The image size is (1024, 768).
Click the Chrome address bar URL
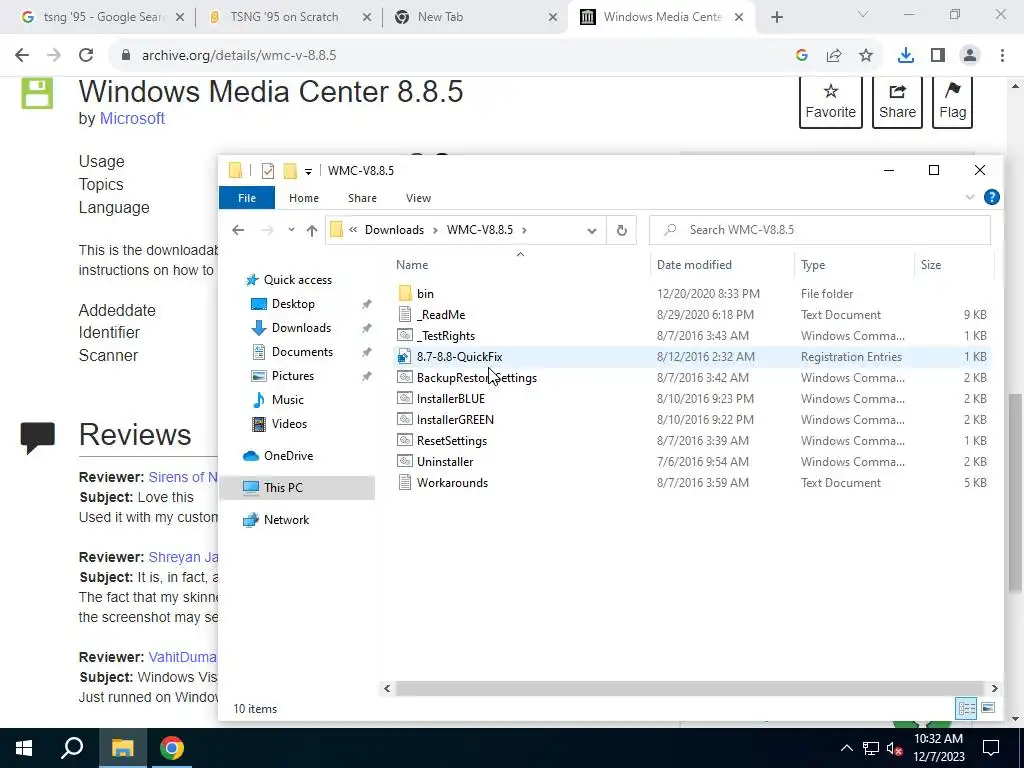[239, 56]
